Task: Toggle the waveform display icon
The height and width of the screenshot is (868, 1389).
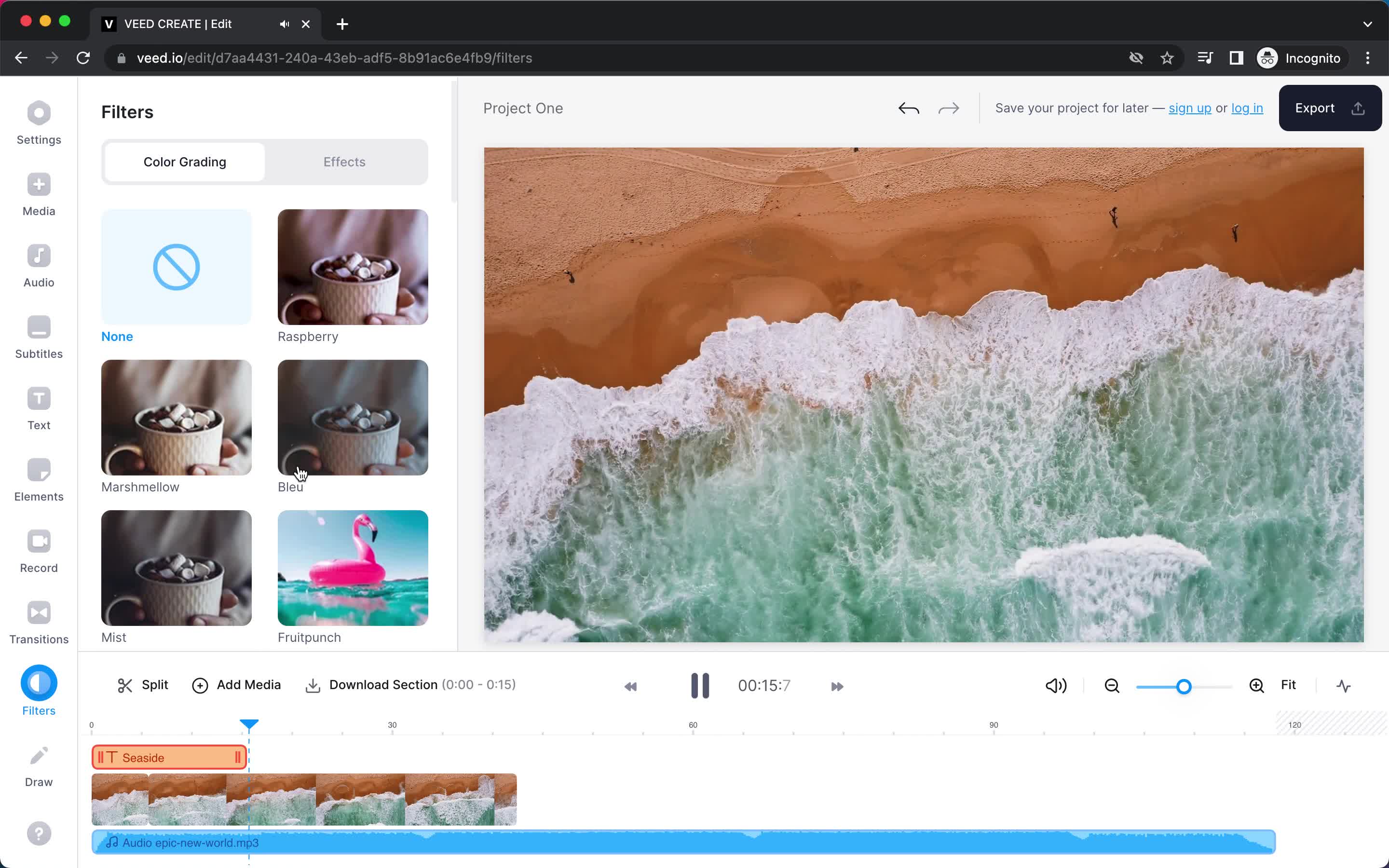Action: (x=1343, y=685)
